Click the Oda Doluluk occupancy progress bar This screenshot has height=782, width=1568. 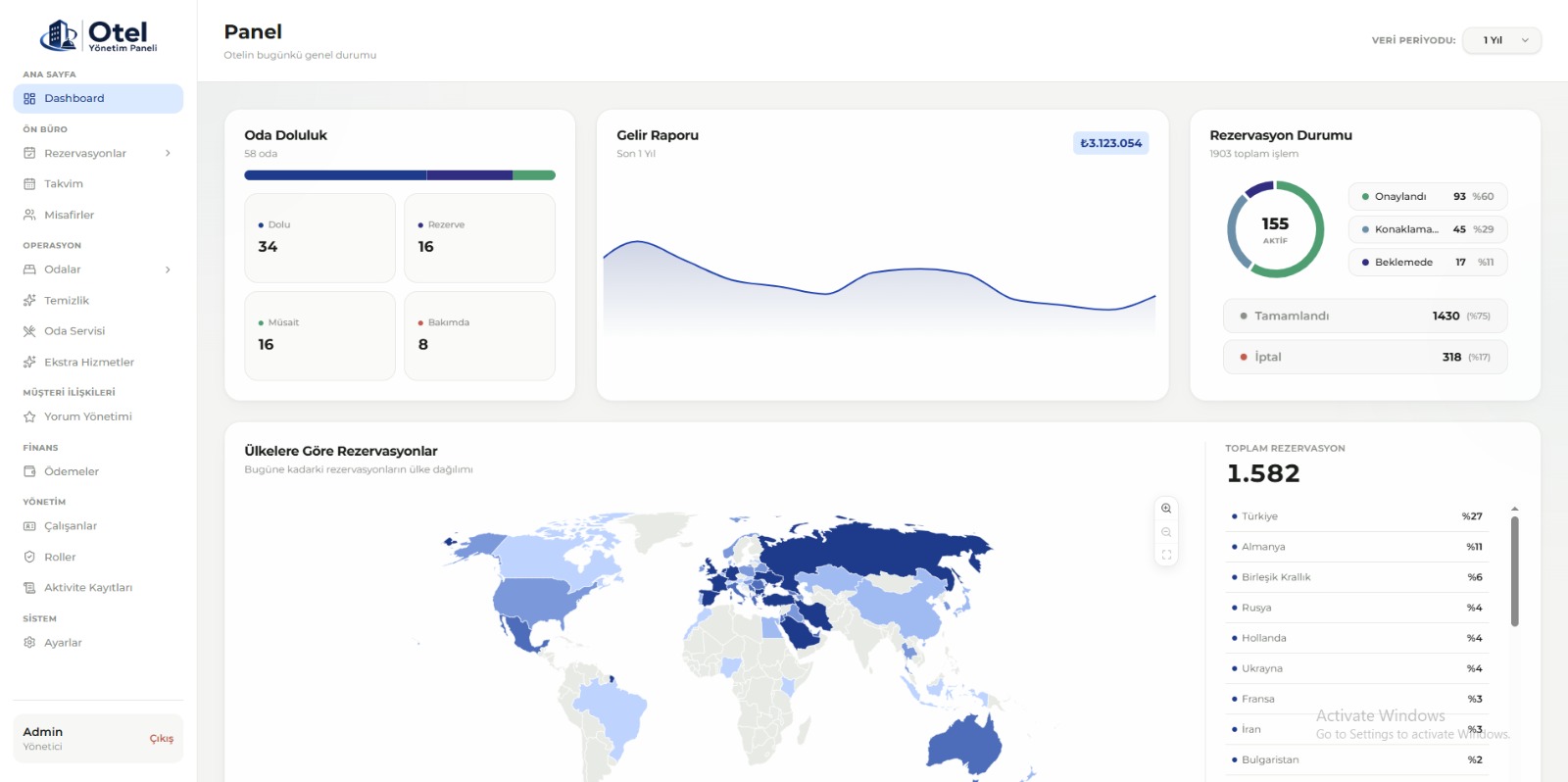[x=400, y=175]
